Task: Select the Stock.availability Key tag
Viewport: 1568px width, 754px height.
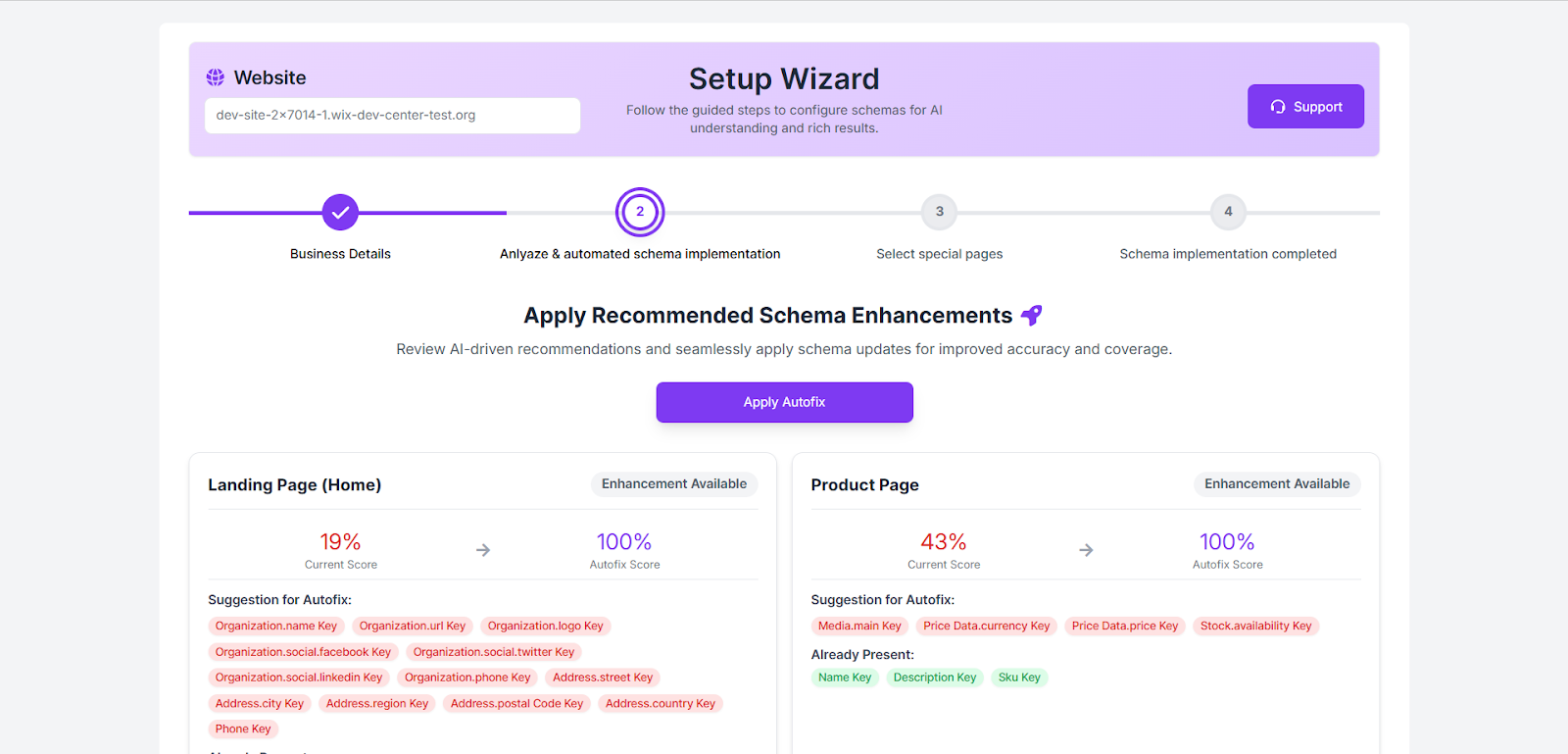Action: tap(1255, 627)
